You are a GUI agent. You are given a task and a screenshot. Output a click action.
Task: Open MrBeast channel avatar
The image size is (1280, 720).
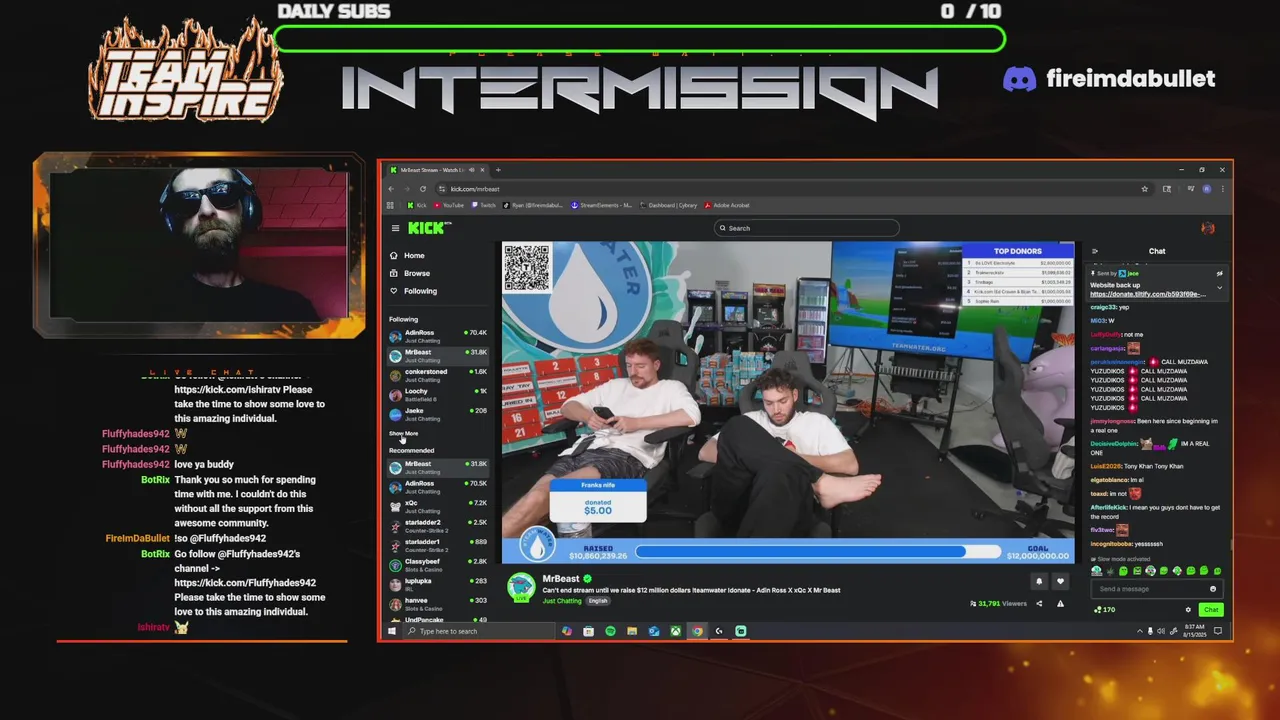pos(520,588)
